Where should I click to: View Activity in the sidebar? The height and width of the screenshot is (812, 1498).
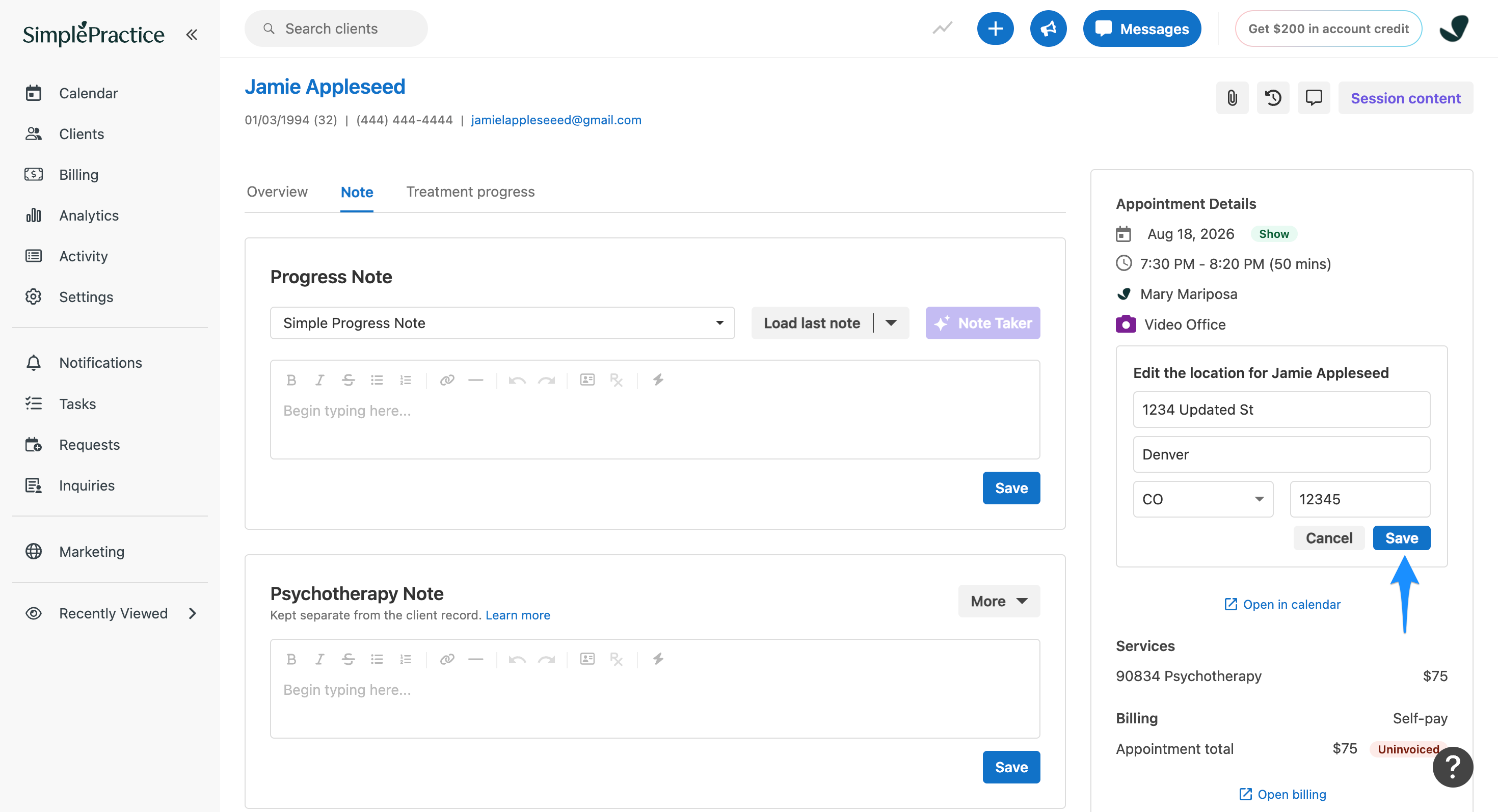coord(83,256)
